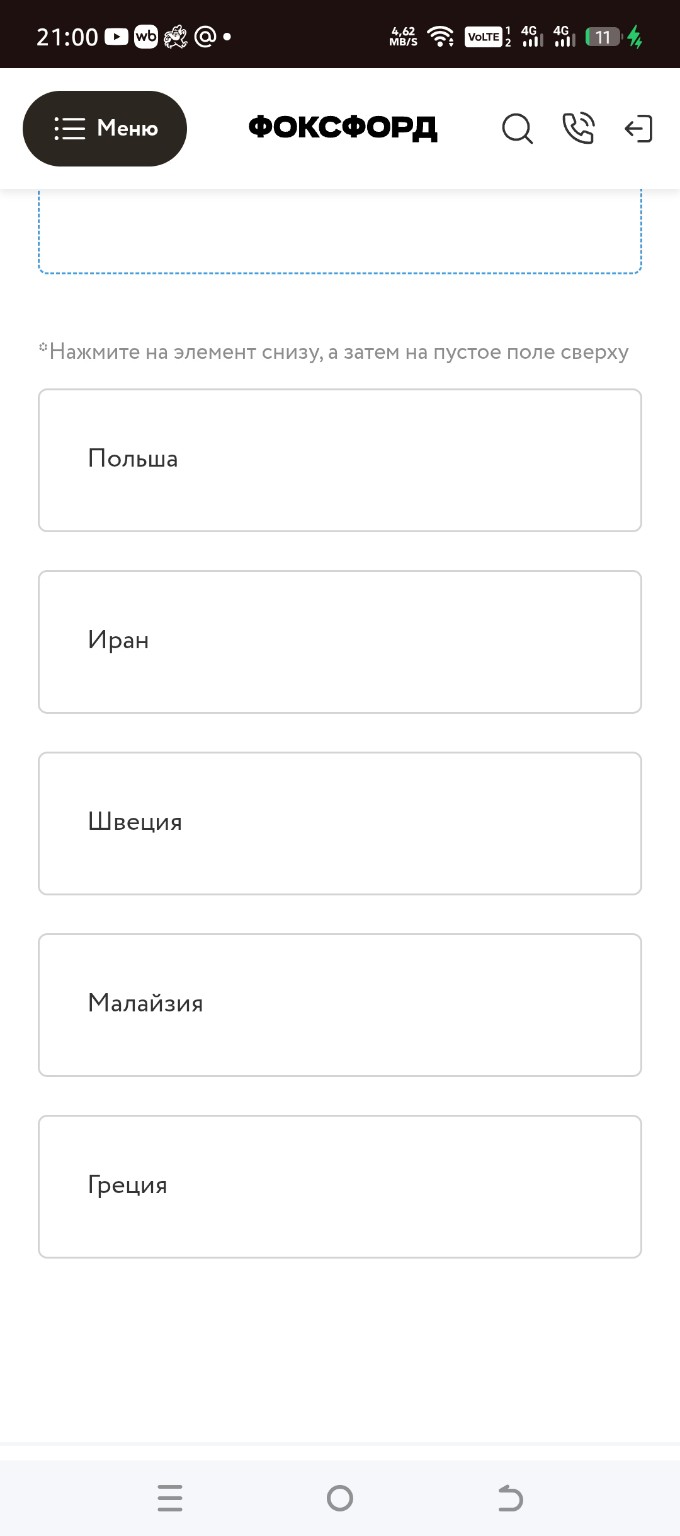Screen dimensions: 680x1536
Task: Tap the Wi-Fi icon in the status bar
Action: [440, 35]
